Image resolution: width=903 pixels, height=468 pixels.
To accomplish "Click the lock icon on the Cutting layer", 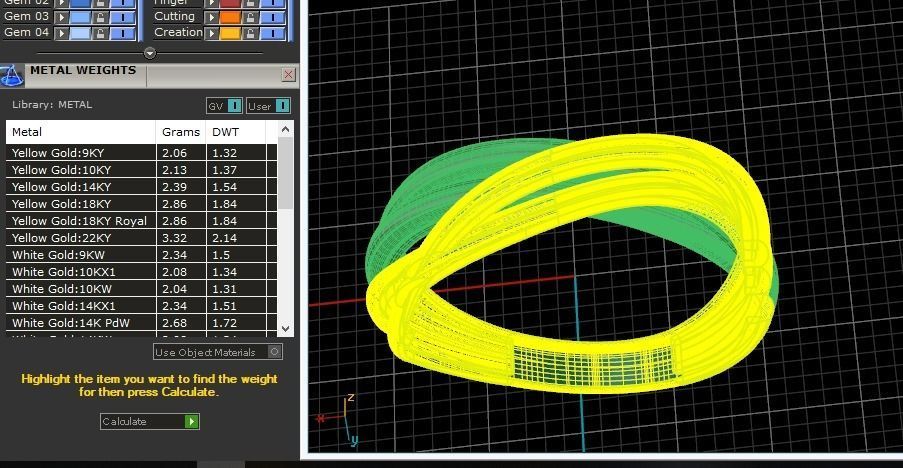I will pos(251,18).
